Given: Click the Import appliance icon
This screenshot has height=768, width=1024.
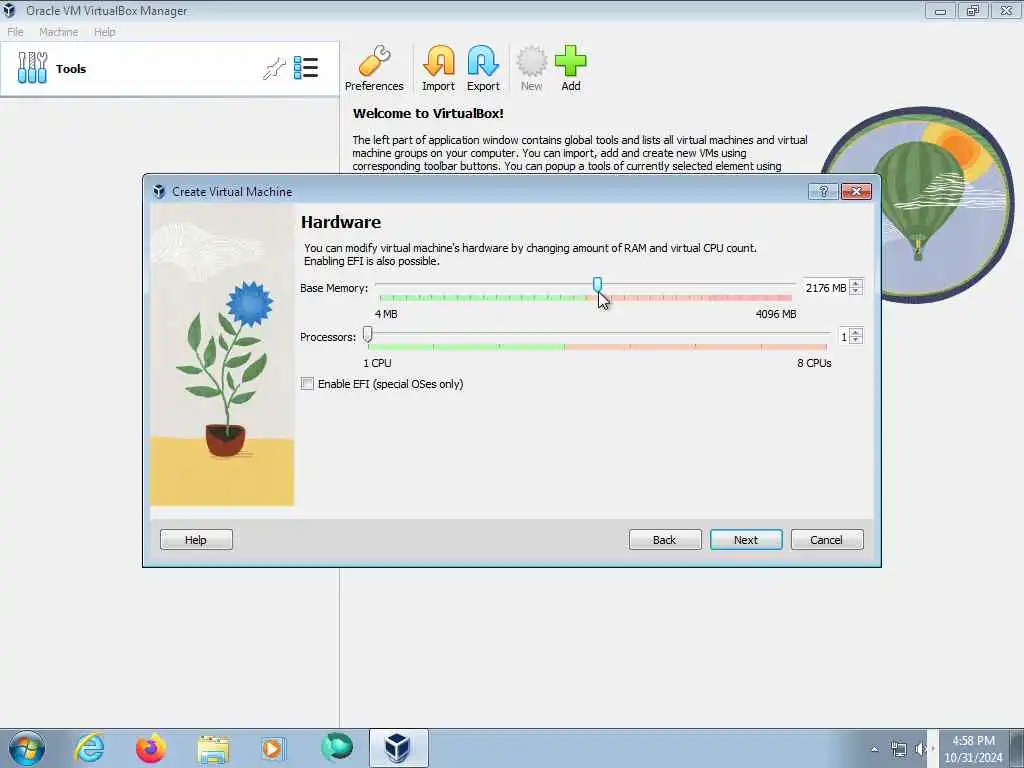Looking at the screenshot, I should coord(438,69).
